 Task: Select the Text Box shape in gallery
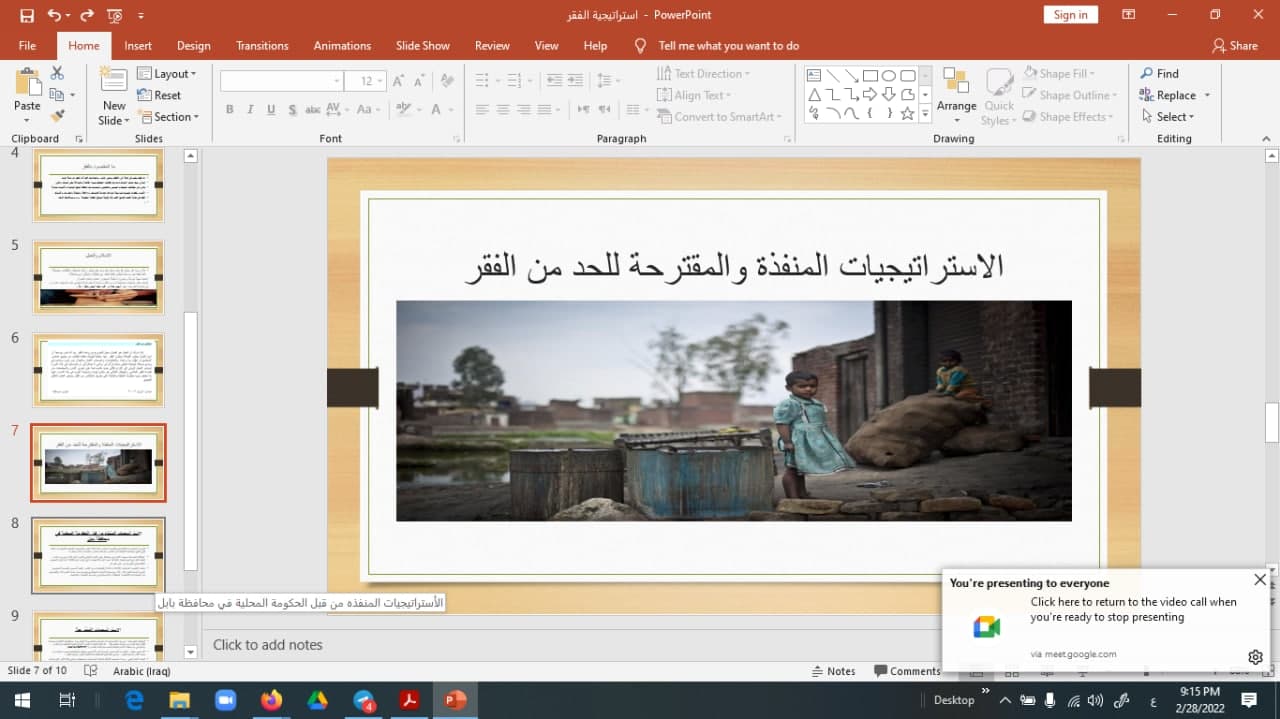coord(814,75)
